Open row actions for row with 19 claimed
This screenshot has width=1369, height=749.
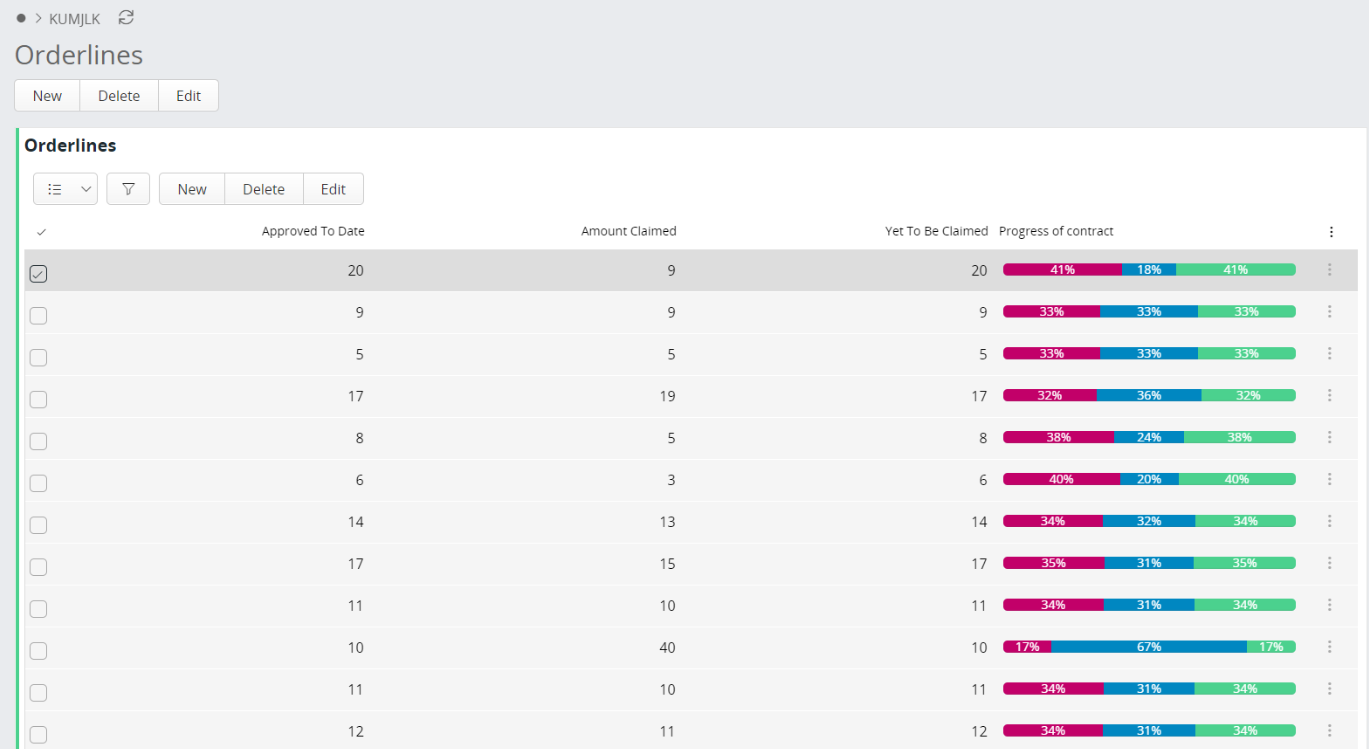(1329, 396)
